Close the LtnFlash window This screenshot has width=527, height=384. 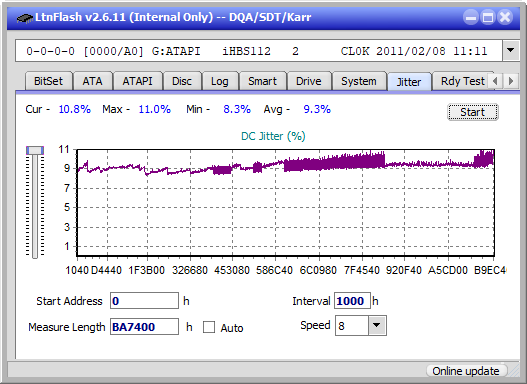tap(505, 17)
